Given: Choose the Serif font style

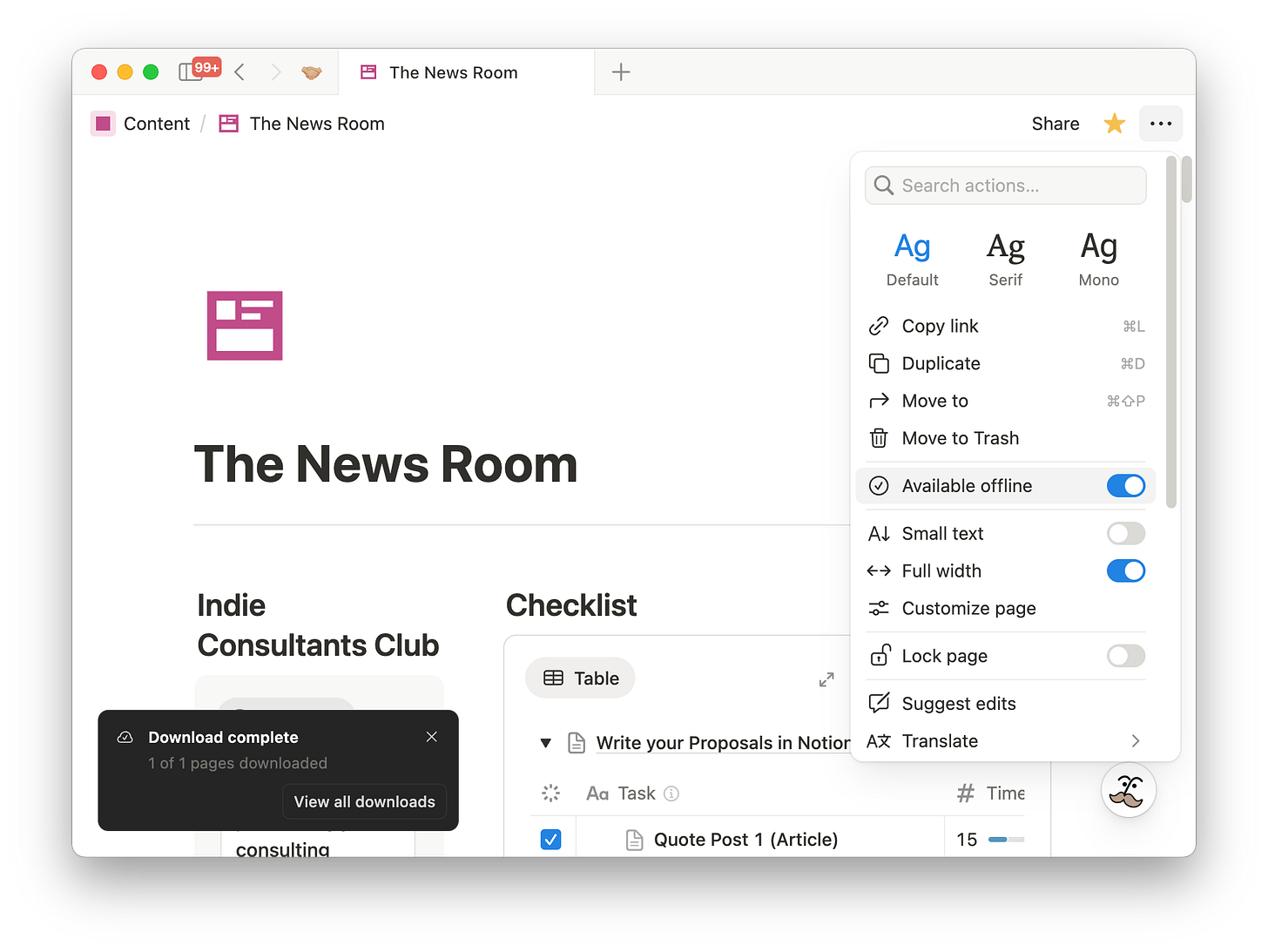Looking at the screenshot, I should click(x=1005, y=259).
